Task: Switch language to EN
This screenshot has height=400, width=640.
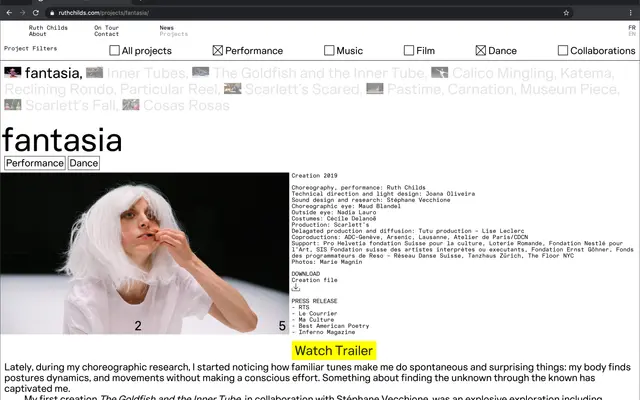Action: pyautogui.click(x=632, y=34)
